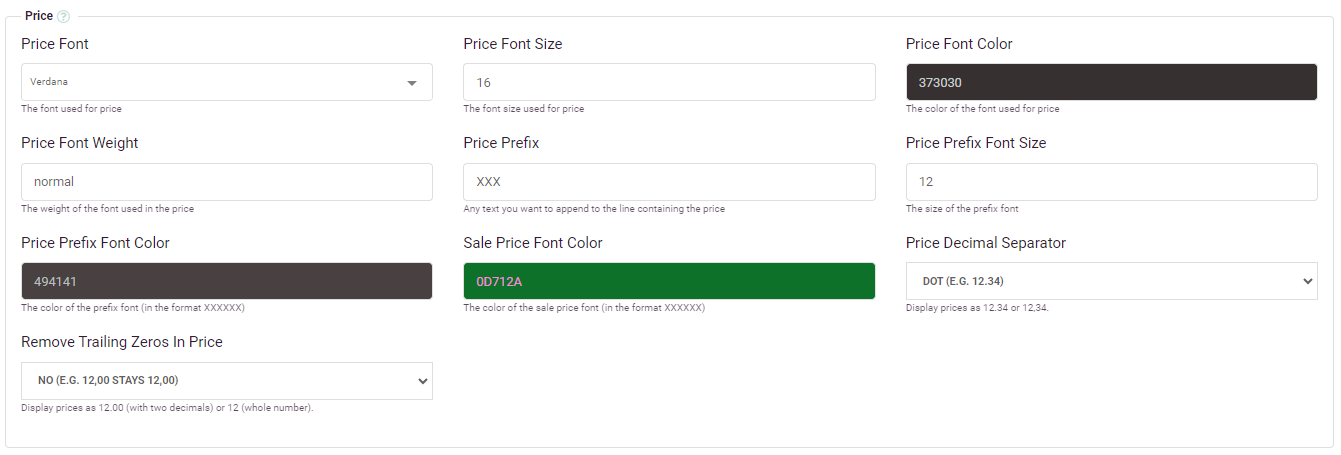Click the Price Font Color field 373030

1111,82
